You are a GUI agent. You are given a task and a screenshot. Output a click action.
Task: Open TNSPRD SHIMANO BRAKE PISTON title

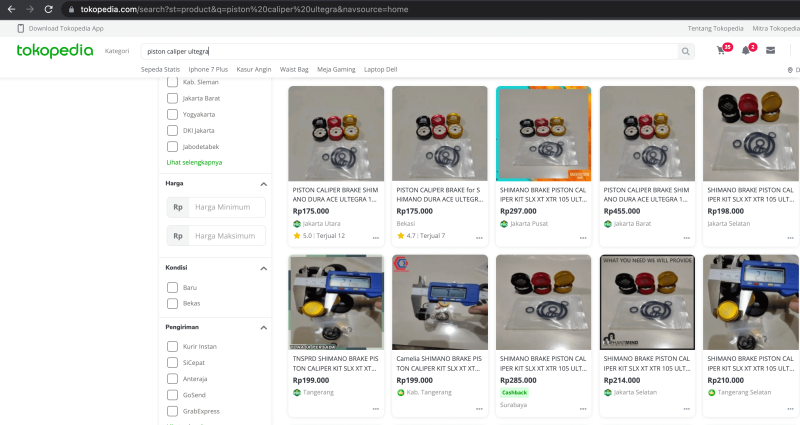336,363
